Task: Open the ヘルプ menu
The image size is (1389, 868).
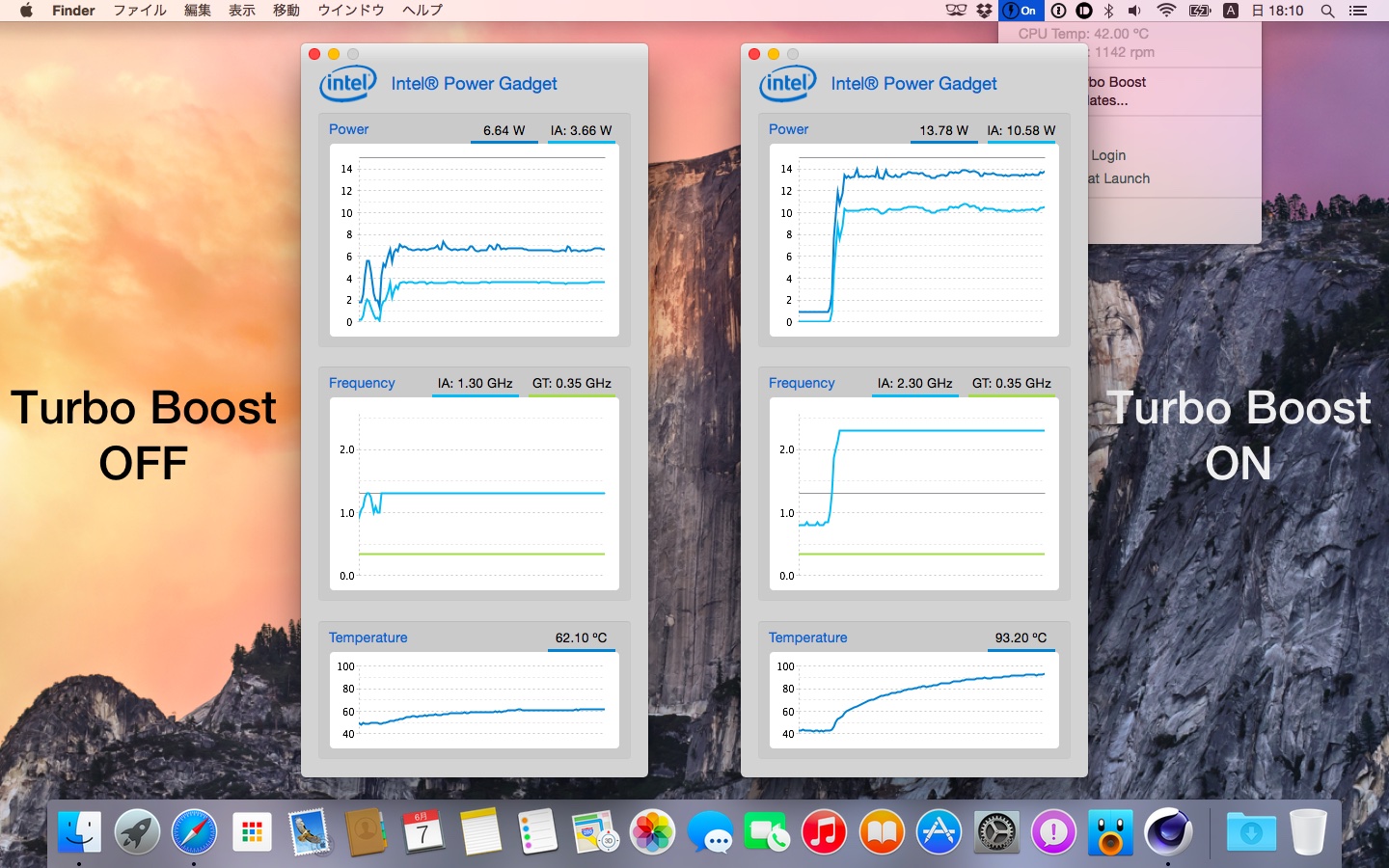Action: [x=422, y=11]
